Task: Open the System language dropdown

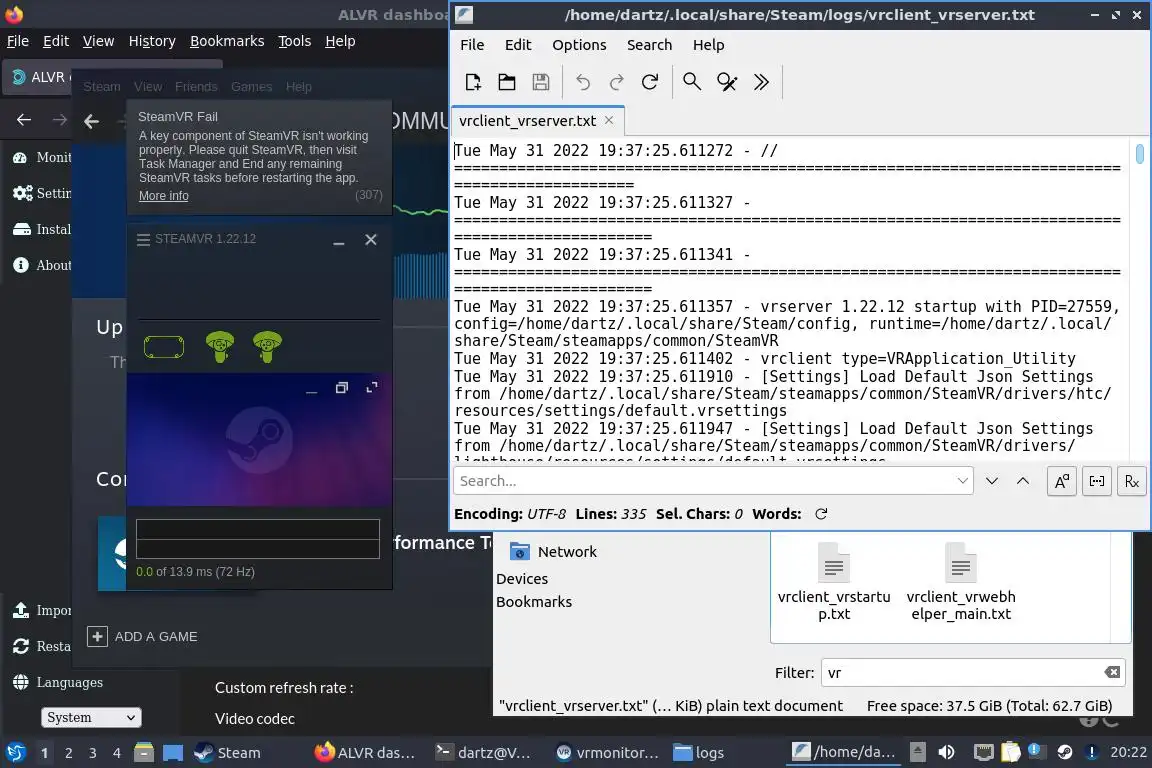Action: [90, 717]
